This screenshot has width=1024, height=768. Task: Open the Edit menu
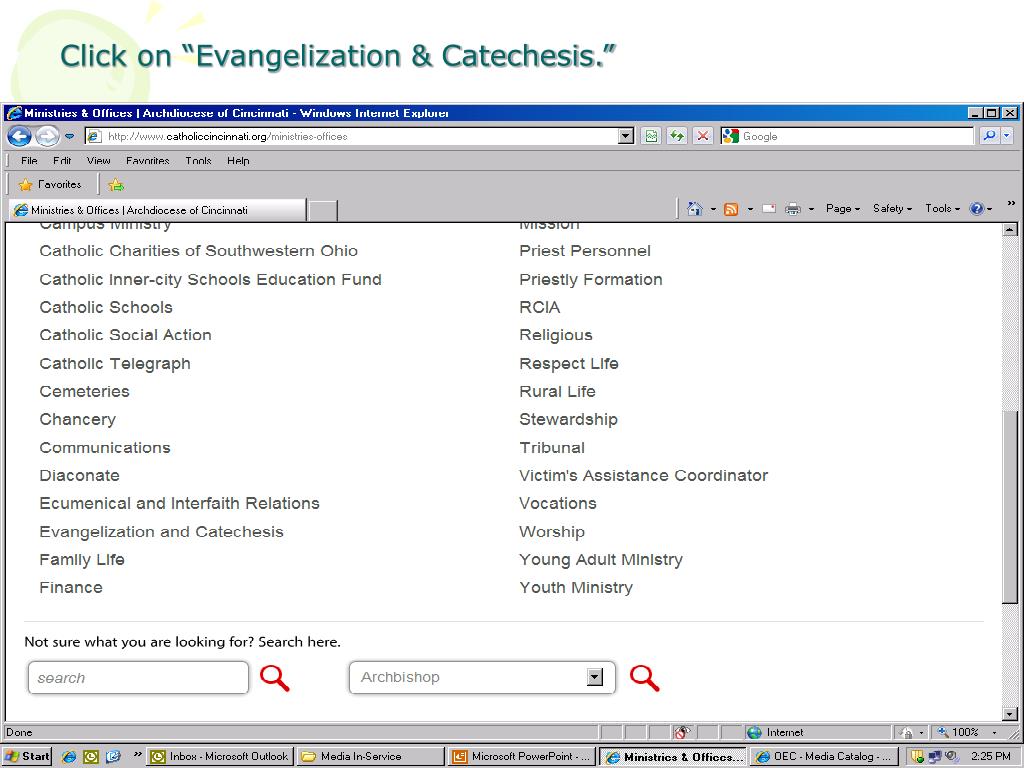pyautogui.click(x=62, y=161)
